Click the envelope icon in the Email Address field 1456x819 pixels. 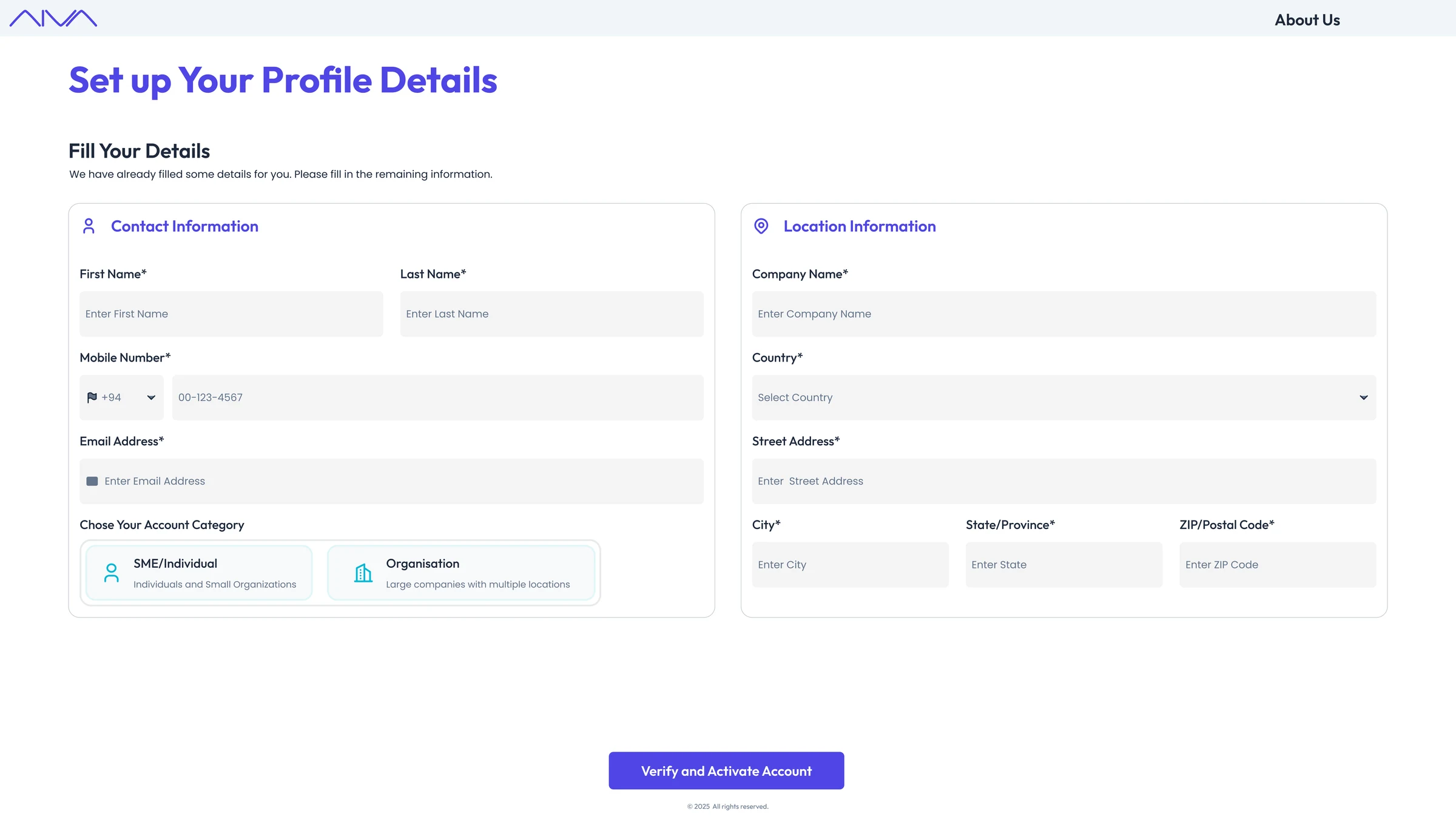tap(92, 481)
